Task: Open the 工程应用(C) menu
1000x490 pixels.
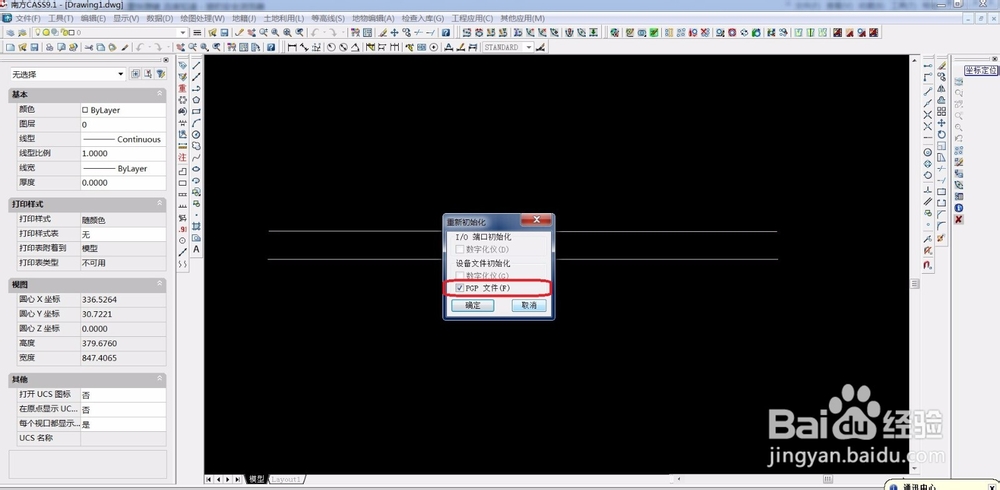Action: click(472, 19)
